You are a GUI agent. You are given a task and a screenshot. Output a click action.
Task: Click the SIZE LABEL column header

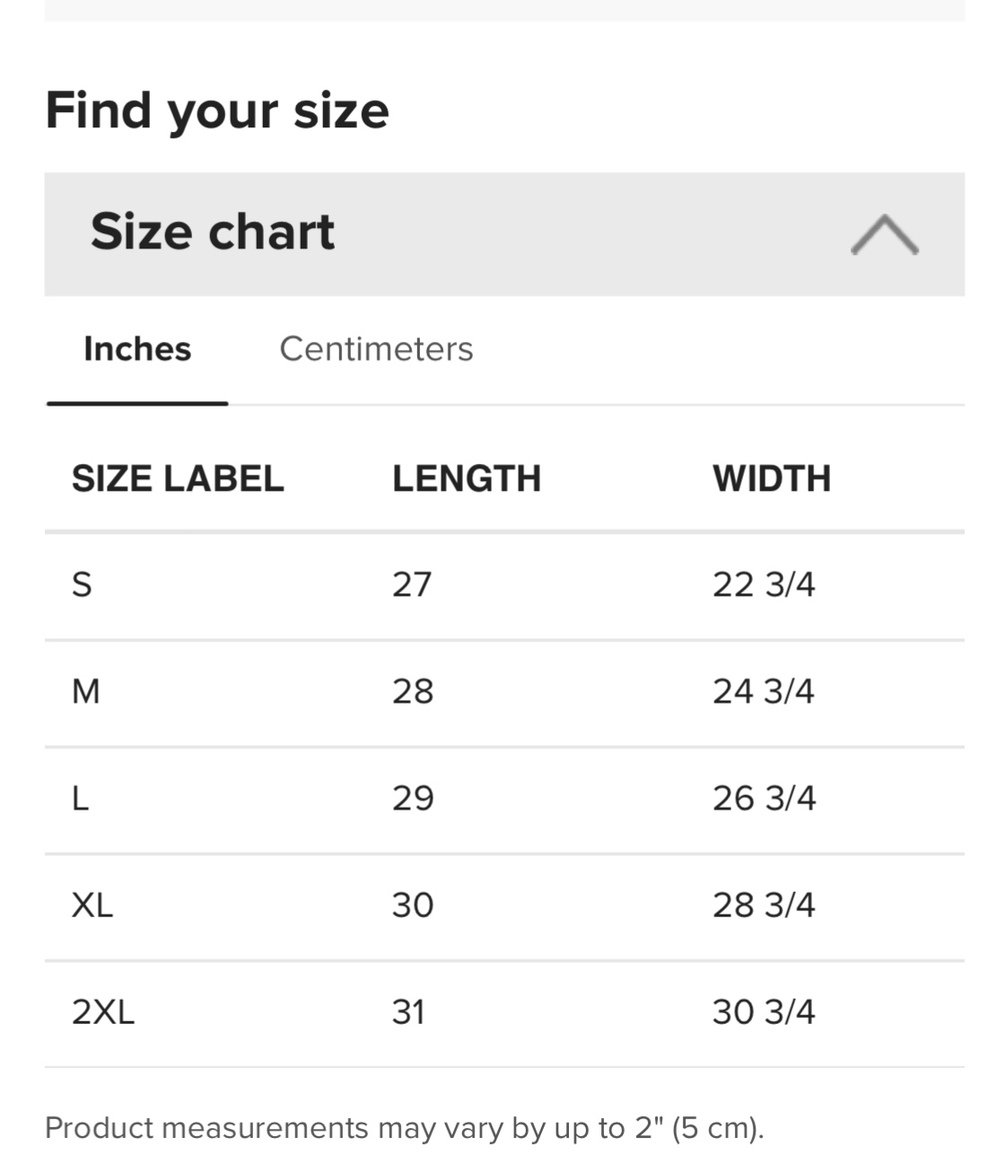point(178,479)
